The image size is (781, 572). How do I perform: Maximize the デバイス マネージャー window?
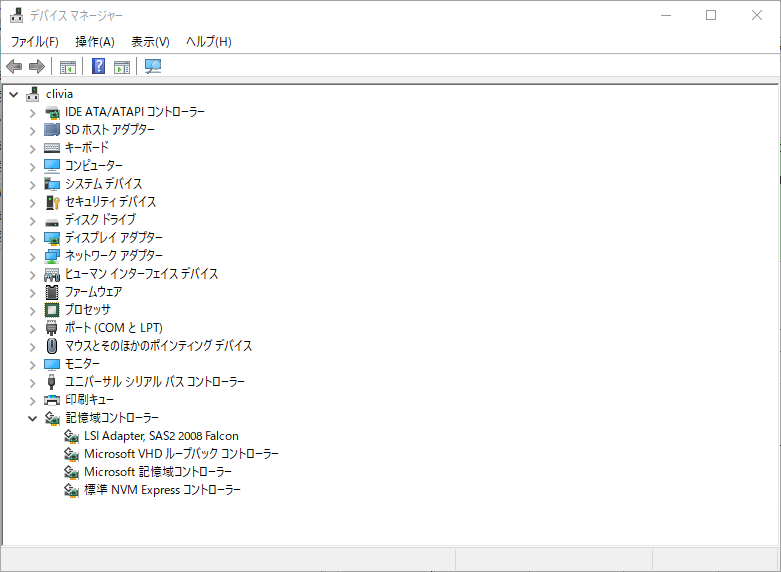711,15
